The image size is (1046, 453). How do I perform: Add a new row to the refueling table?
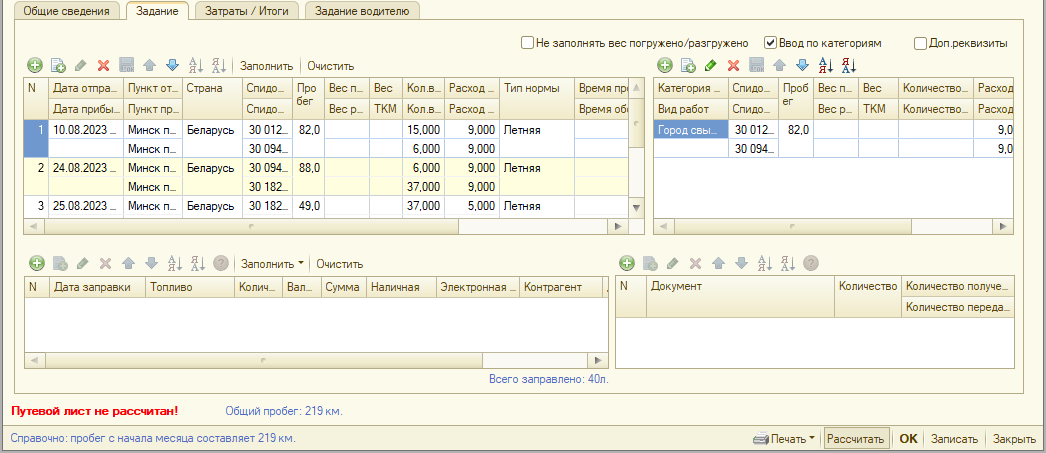coord(36,263)
